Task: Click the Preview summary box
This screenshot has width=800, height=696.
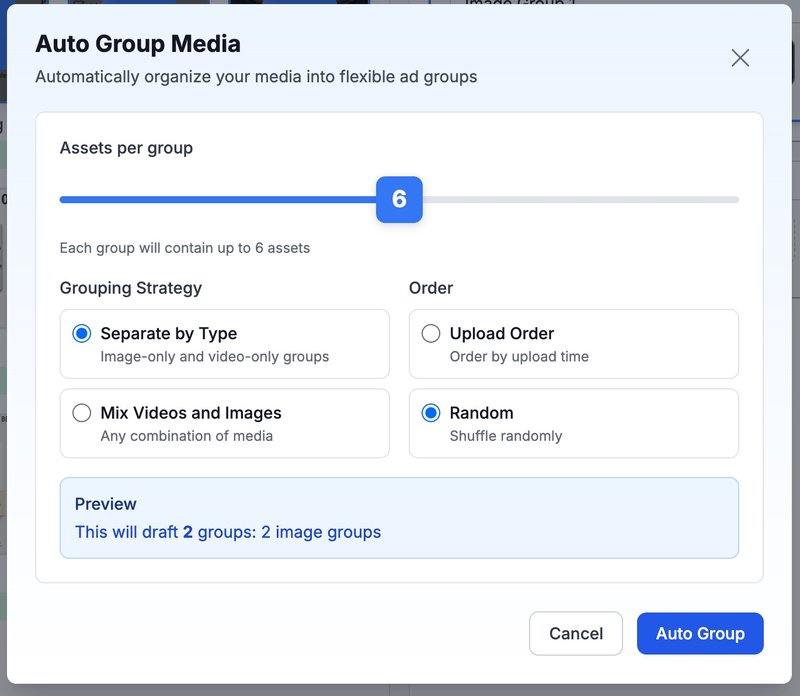Action: click(400, 518)
